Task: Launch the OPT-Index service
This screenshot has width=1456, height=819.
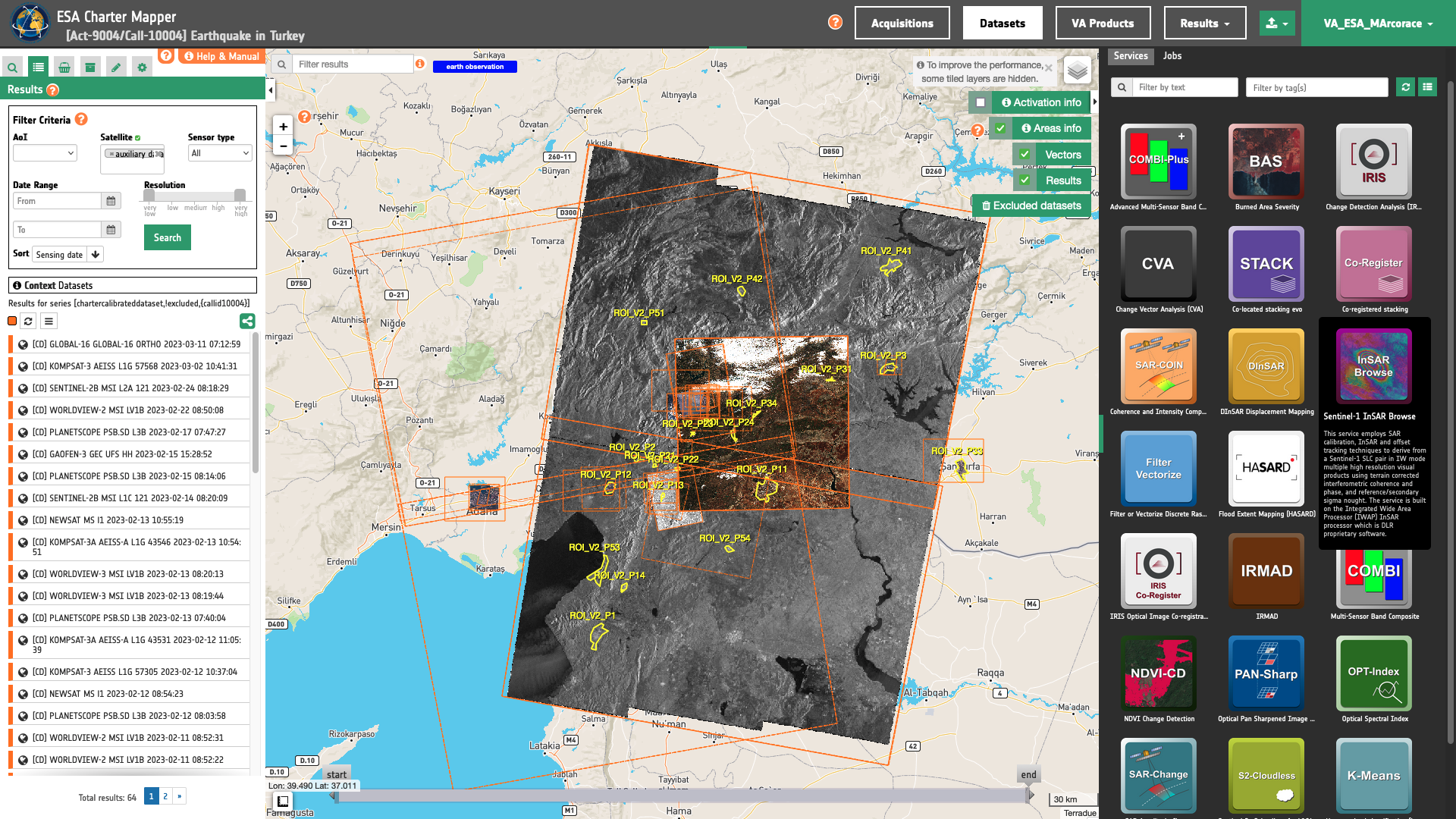Action: (x=1373, y=673)
